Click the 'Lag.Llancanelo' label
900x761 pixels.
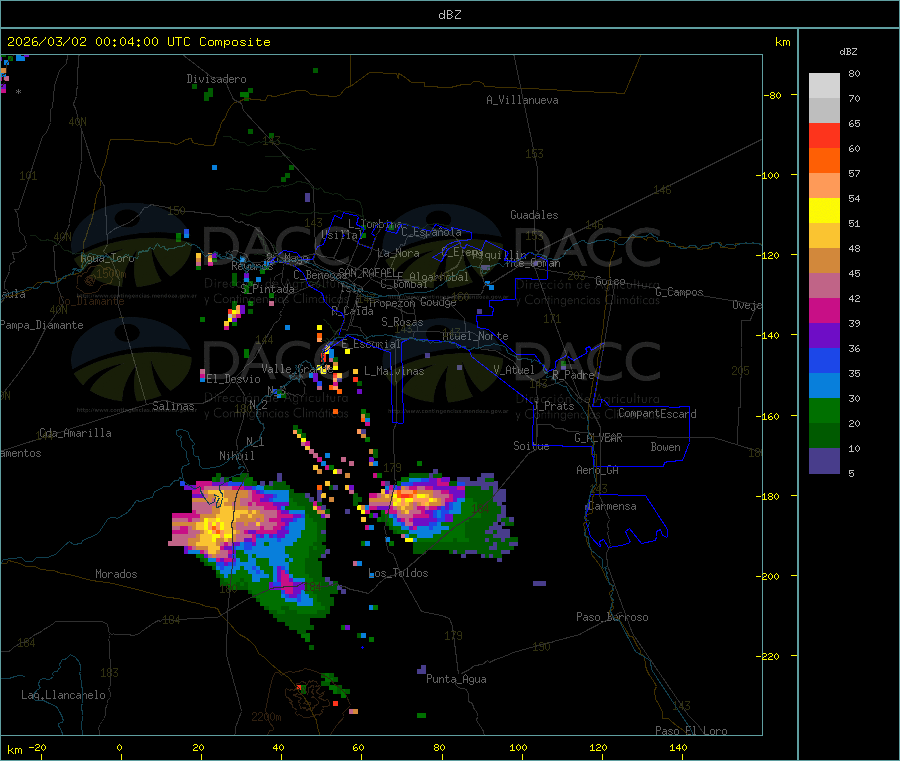tap(64, 695)
